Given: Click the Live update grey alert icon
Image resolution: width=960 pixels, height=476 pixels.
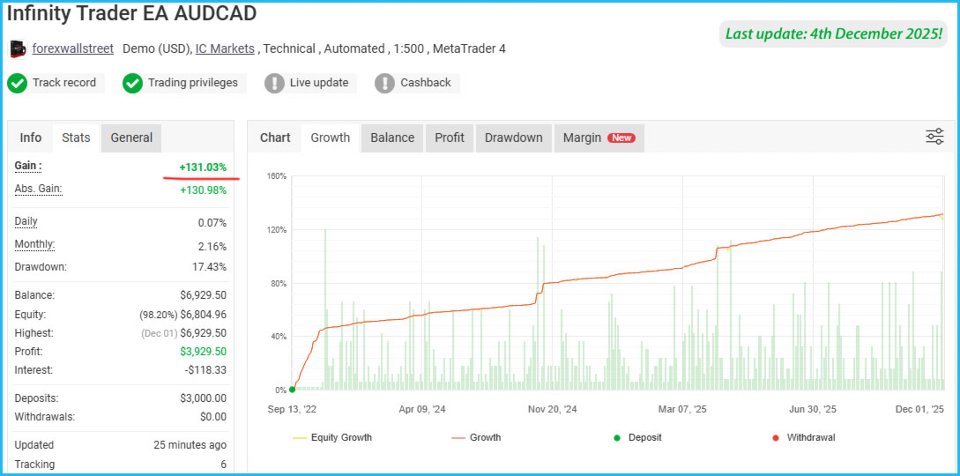Looking at the screenshot, I should click(274, 83).
